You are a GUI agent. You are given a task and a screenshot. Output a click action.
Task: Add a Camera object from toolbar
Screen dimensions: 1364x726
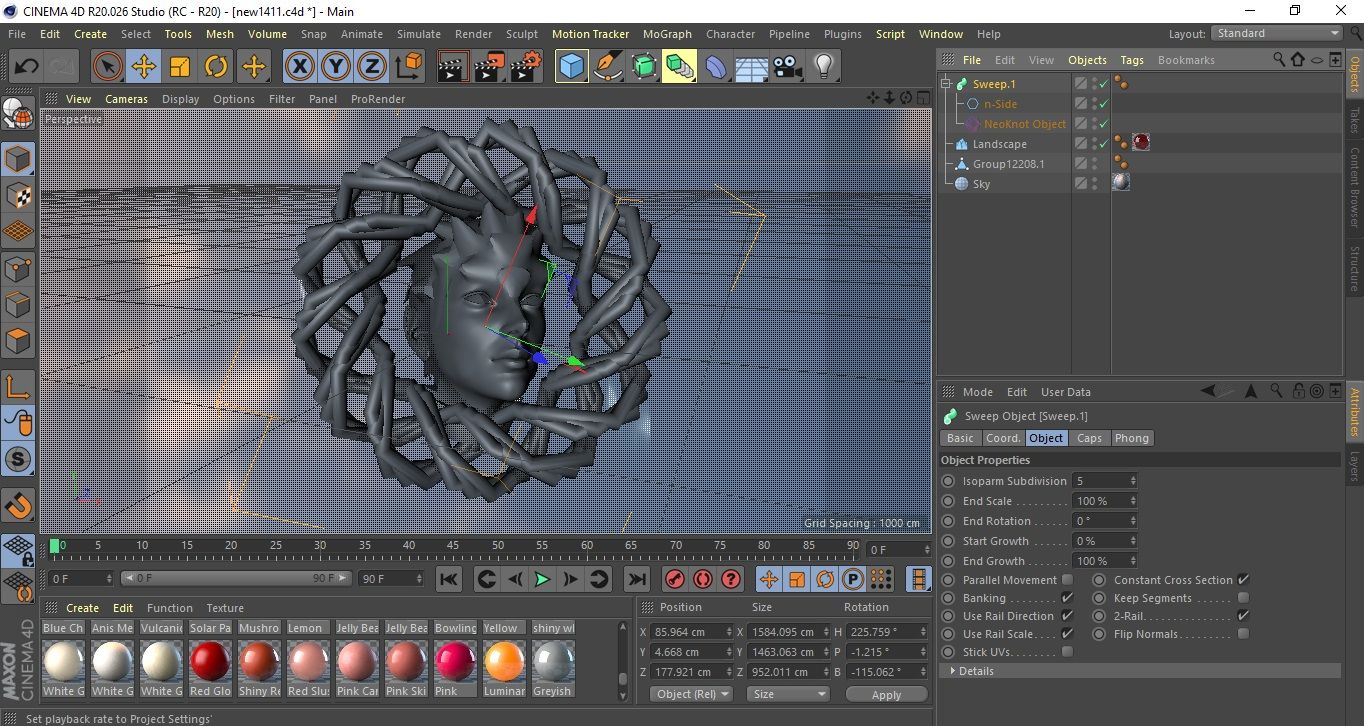click(787, 67)
